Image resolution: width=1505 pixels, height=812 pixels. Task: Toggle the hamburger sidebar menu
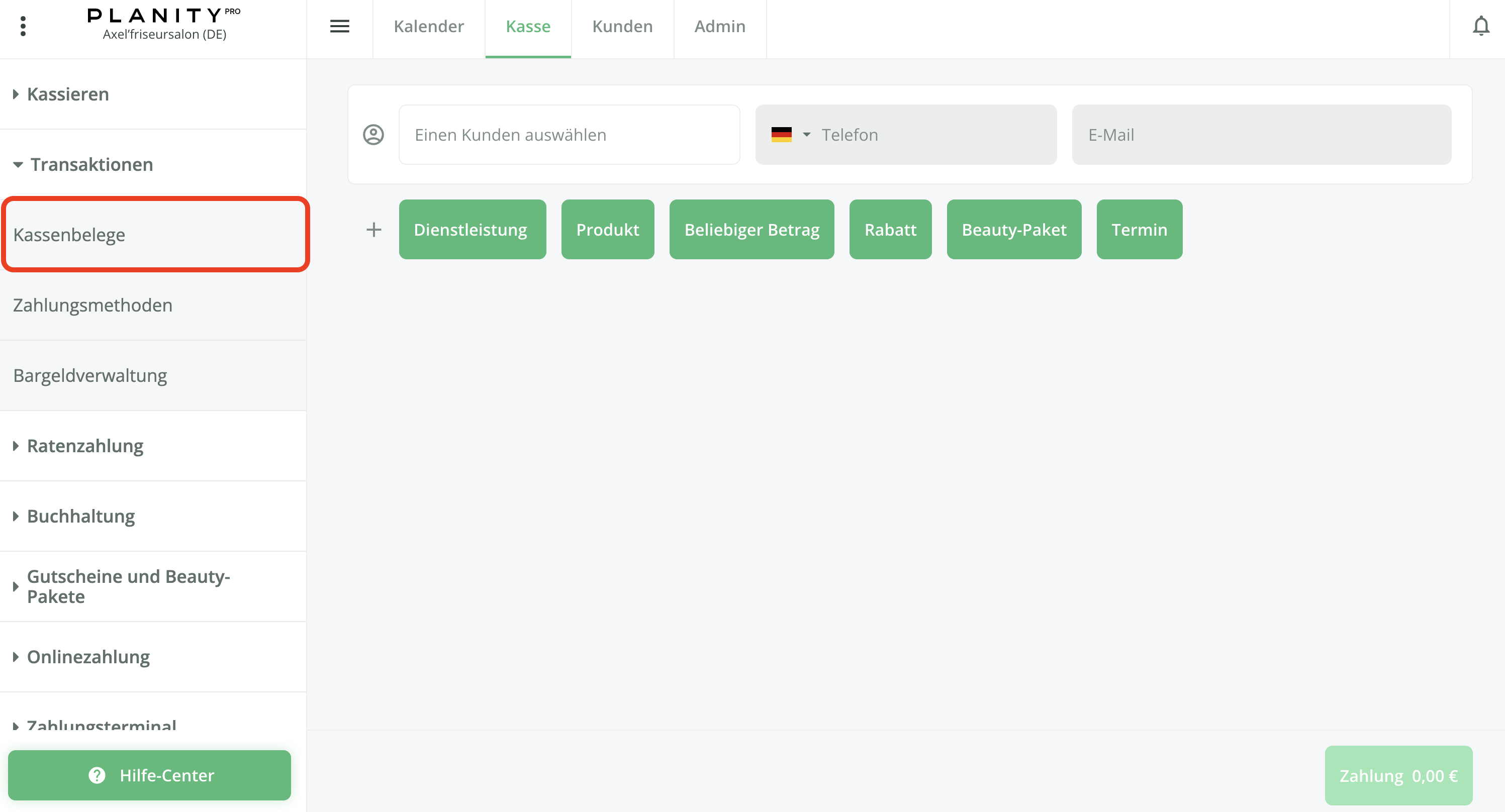click(x=339, y=26)
